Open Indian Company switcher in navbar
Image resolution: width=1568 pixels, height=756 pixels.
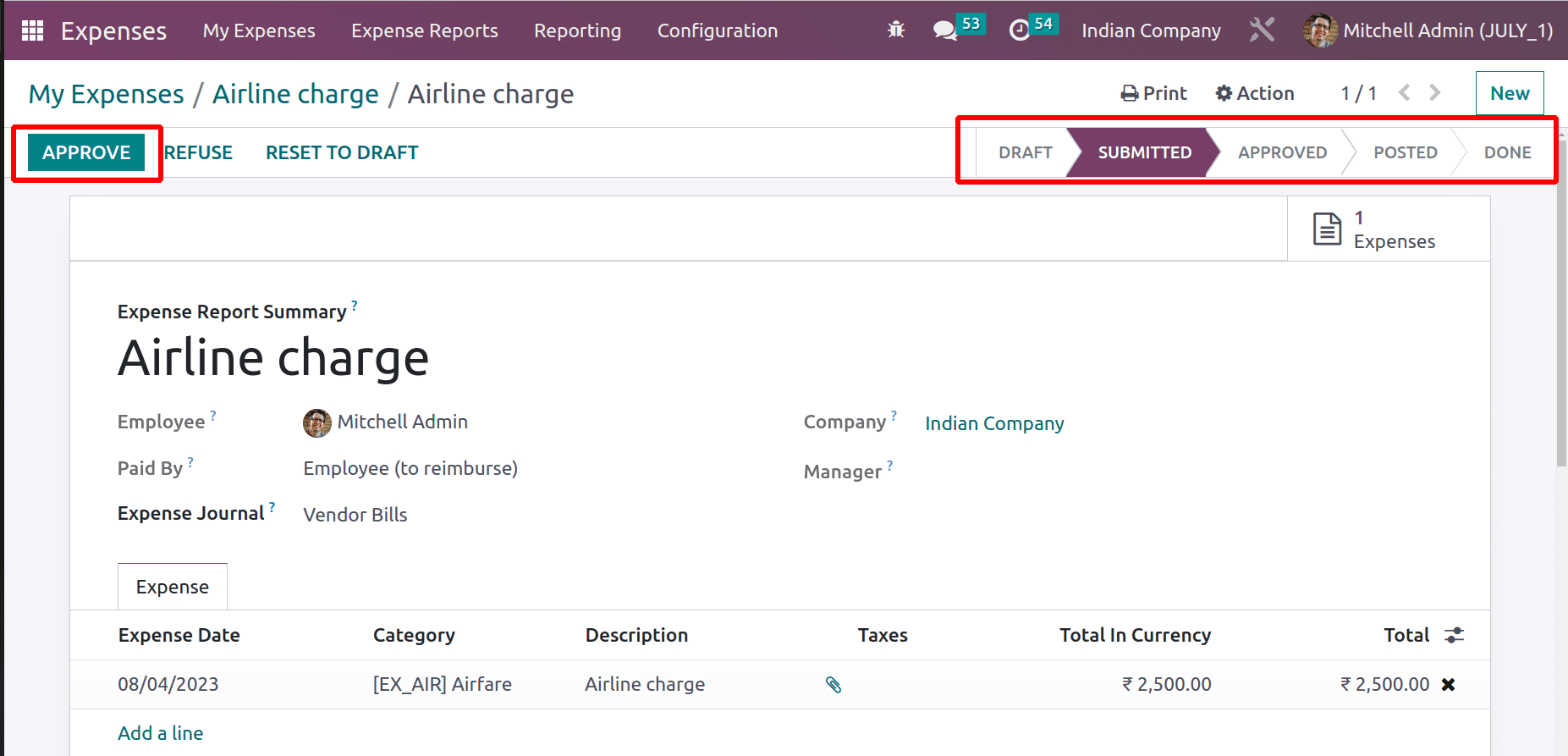(x=1151, y=30)
